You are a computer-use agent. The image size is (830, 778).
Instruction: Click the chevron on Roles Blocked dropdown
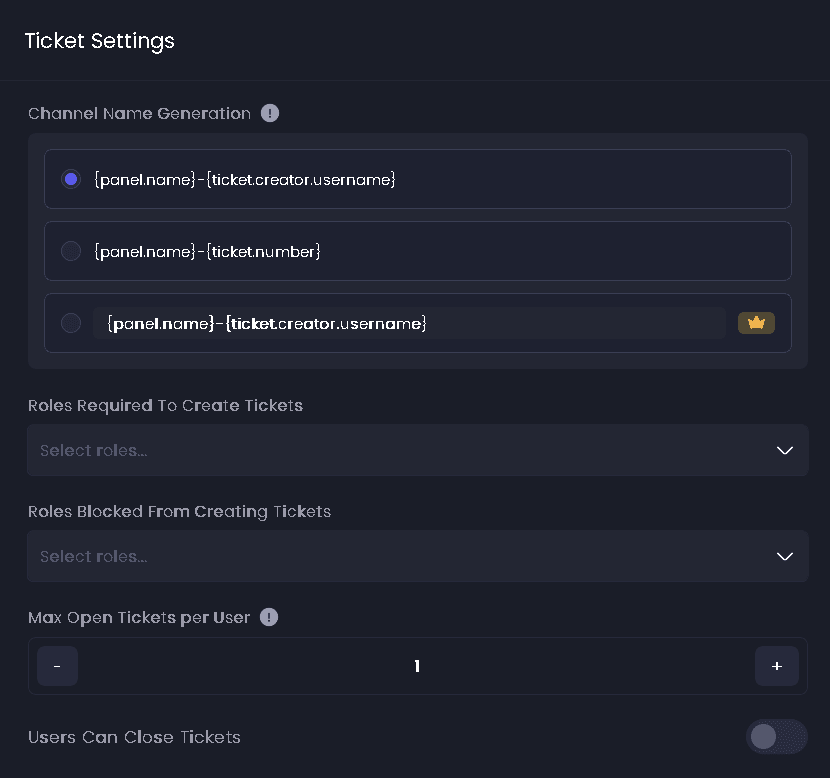pyautogui.click(x=784, y=556)
